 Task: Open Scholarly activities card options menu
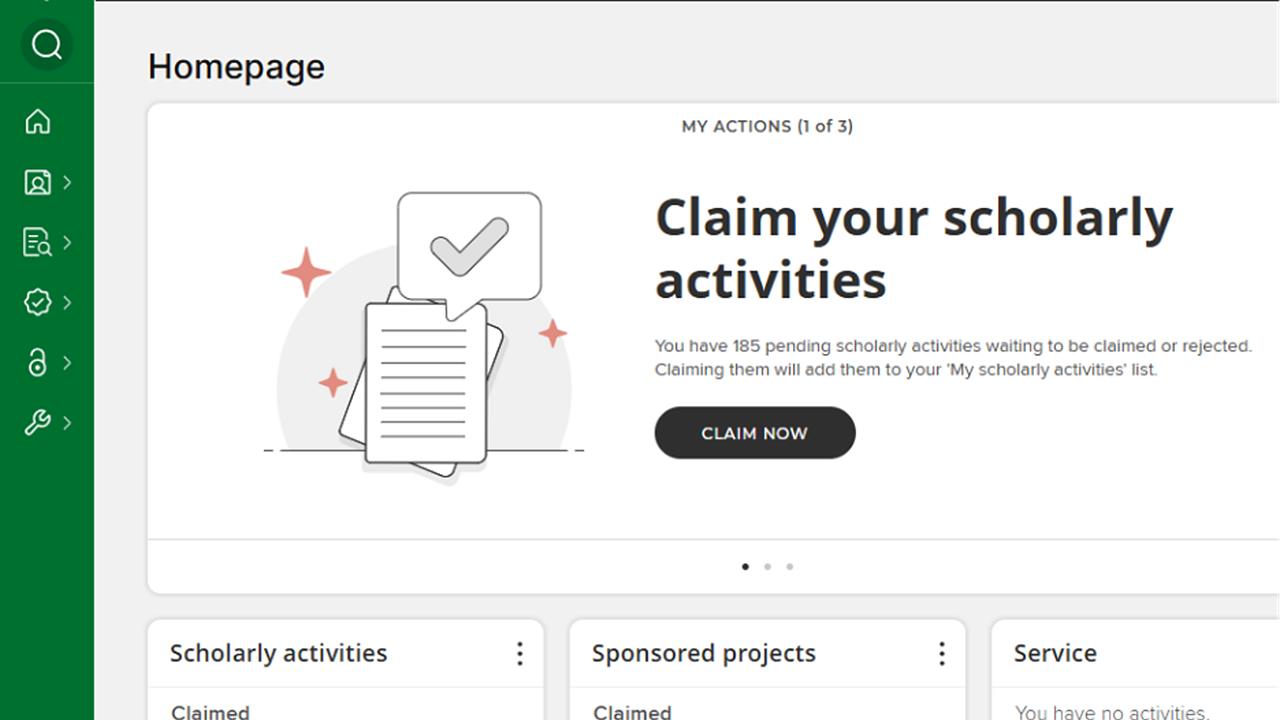point(520,654)
